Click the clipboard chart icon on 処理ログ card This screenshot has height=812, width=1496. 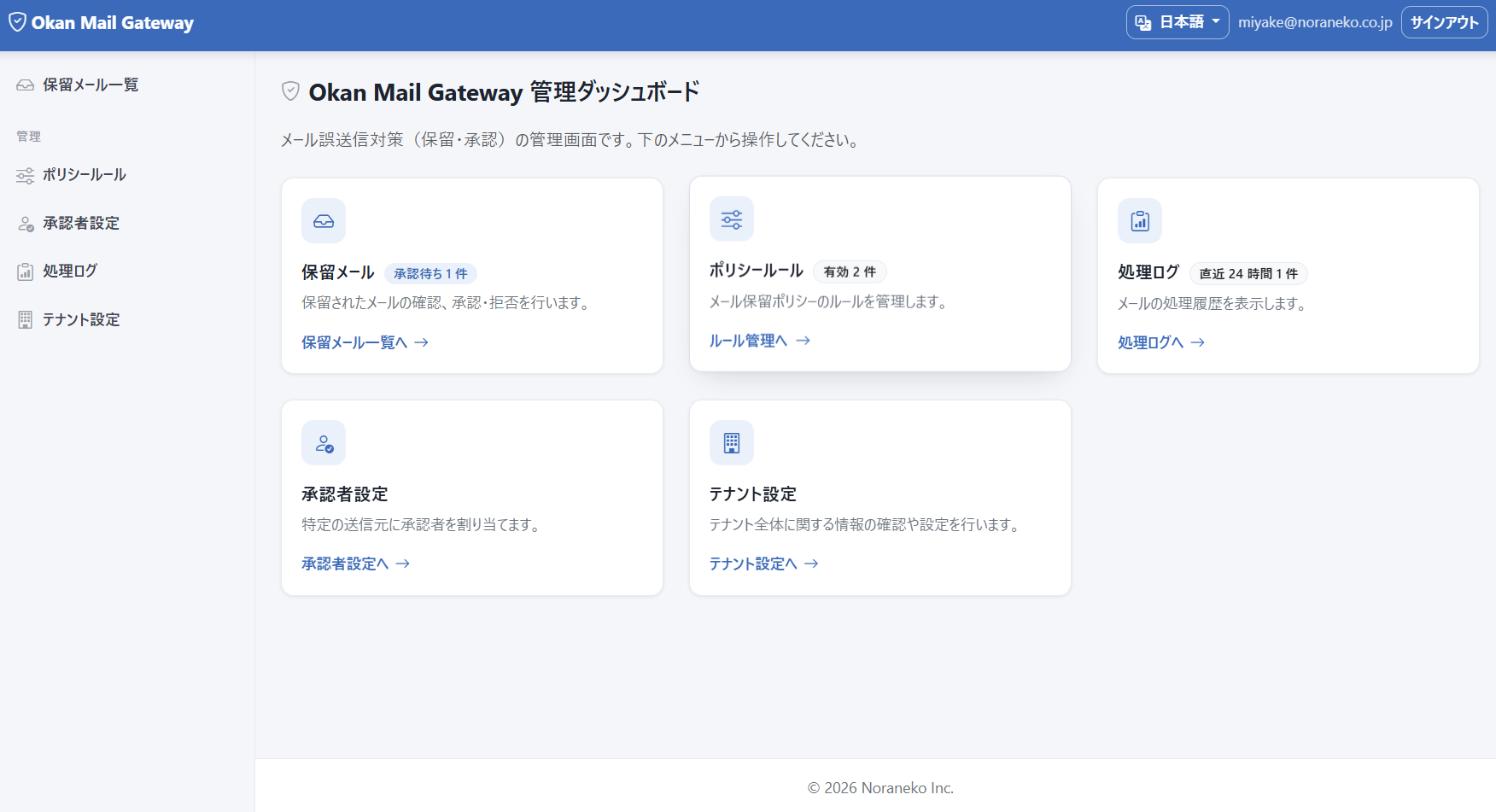(1140, 221)
